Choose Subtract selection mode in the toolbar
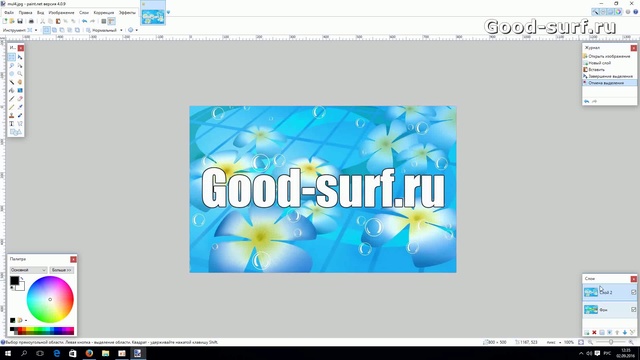The width and height of the screenshot is (640, 360). coord(62,30)
